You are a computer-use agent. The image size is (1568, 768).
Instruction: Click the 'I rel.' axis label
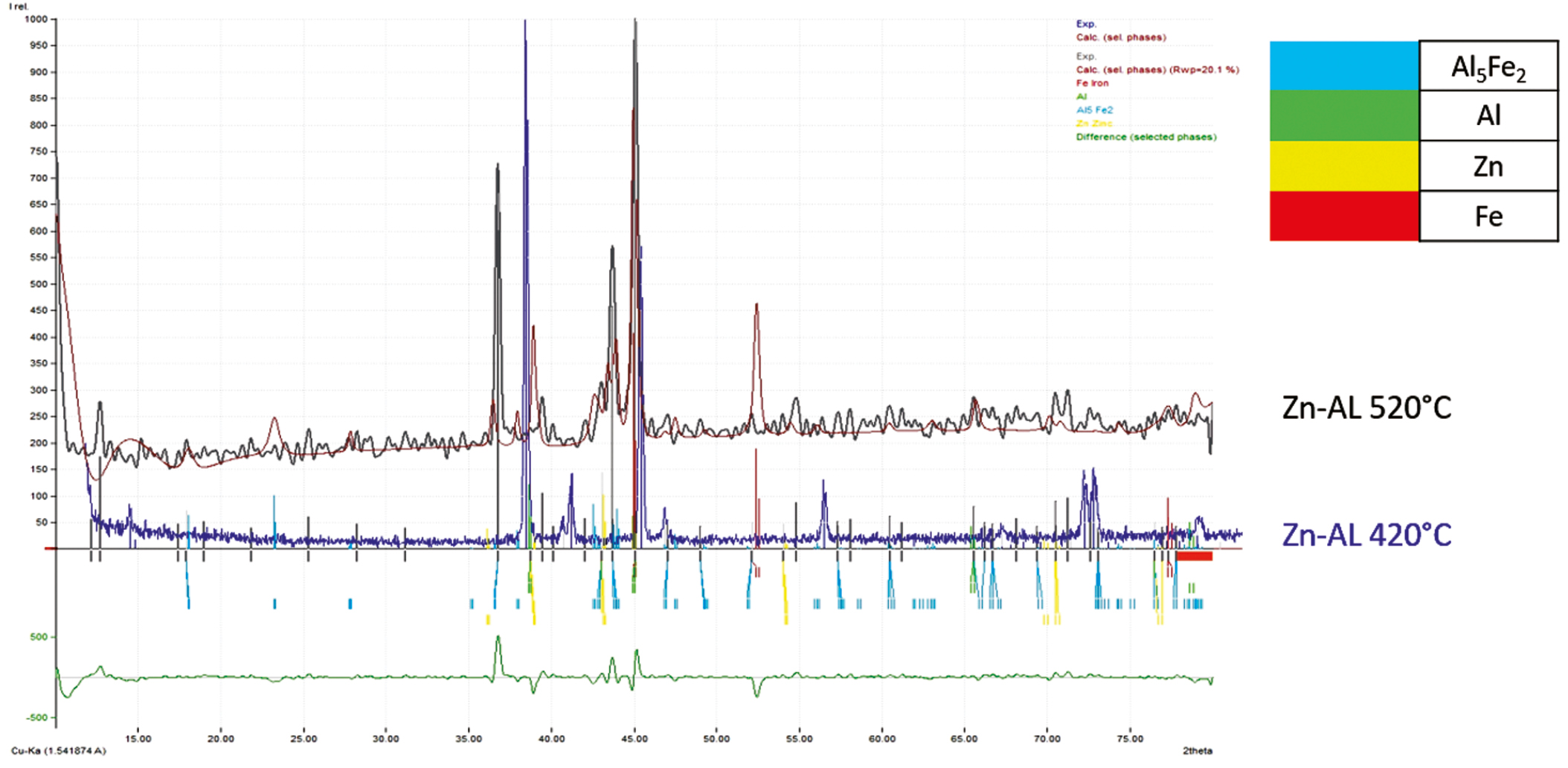point(19,6)
